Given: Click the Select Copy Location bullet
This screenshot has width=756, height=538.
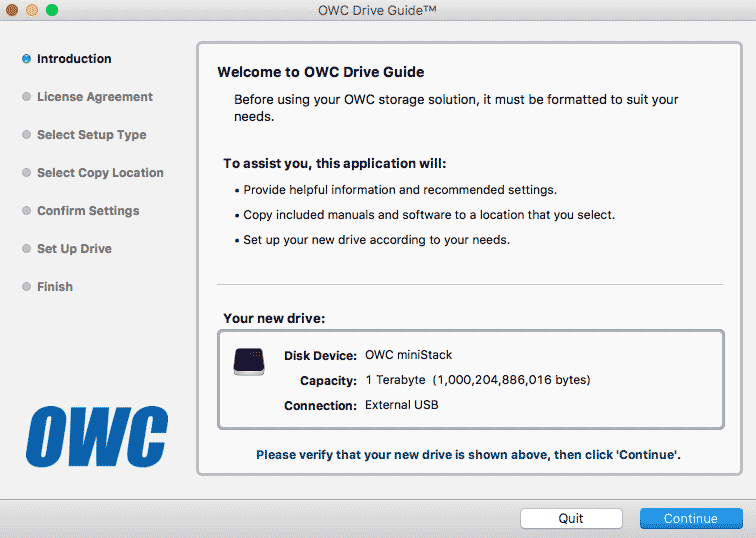Looking at the screenshot, I should click(x=26, y=173).
